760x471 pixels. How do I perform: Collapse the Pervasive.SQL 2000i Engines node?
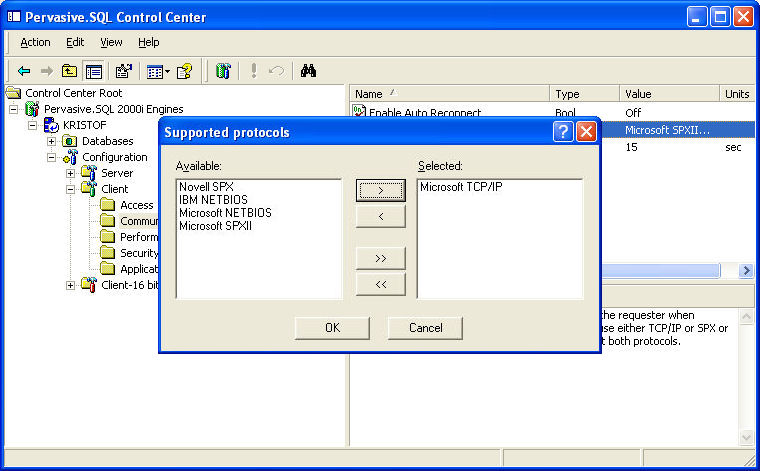coord(14,109)
